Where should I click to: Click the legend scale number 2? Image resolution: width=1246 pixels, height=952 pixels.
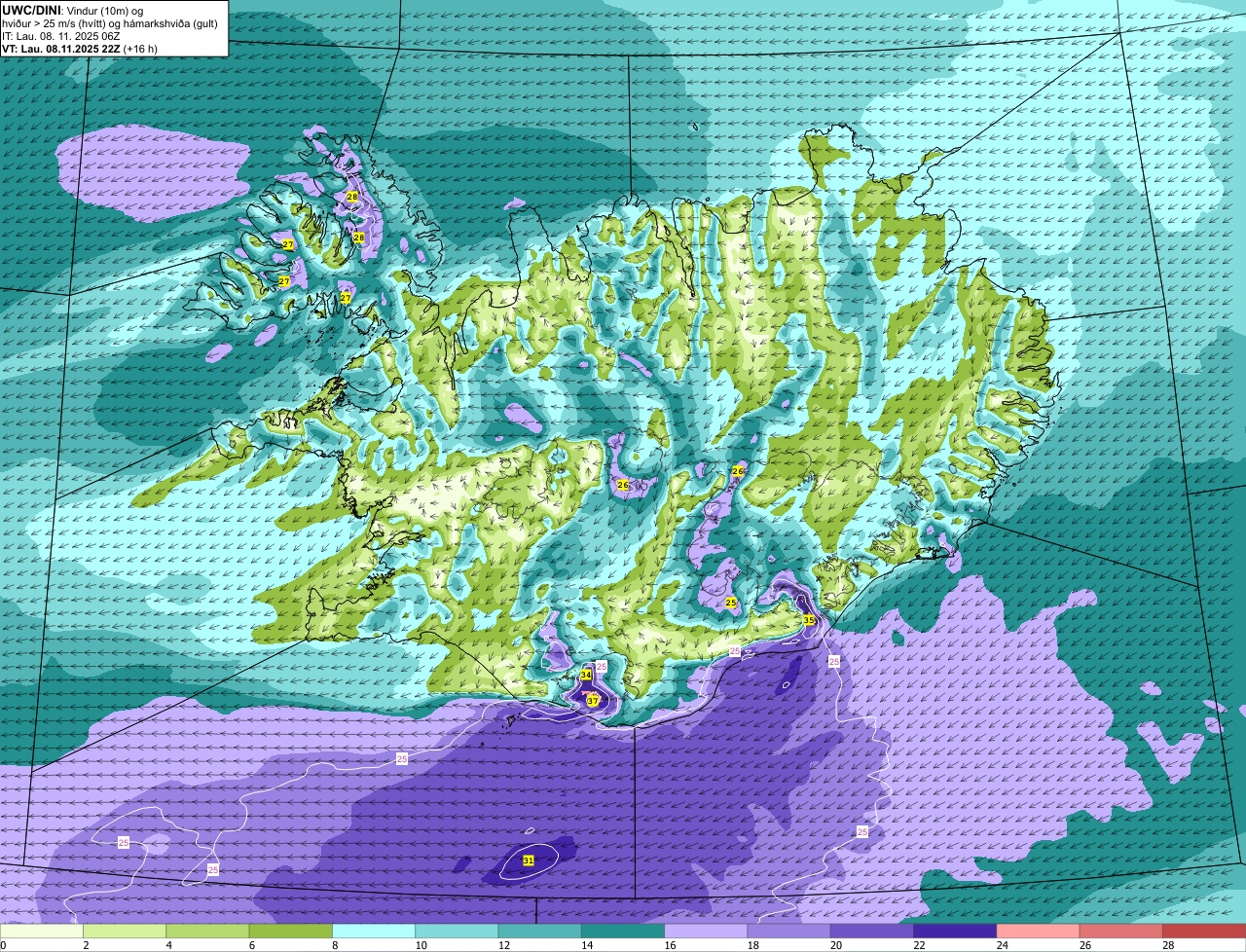[x=86, y=945]
